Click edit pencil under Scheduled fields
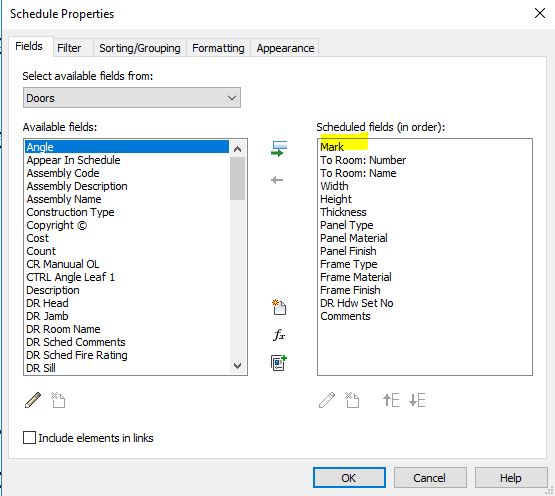 click(327, 400)
